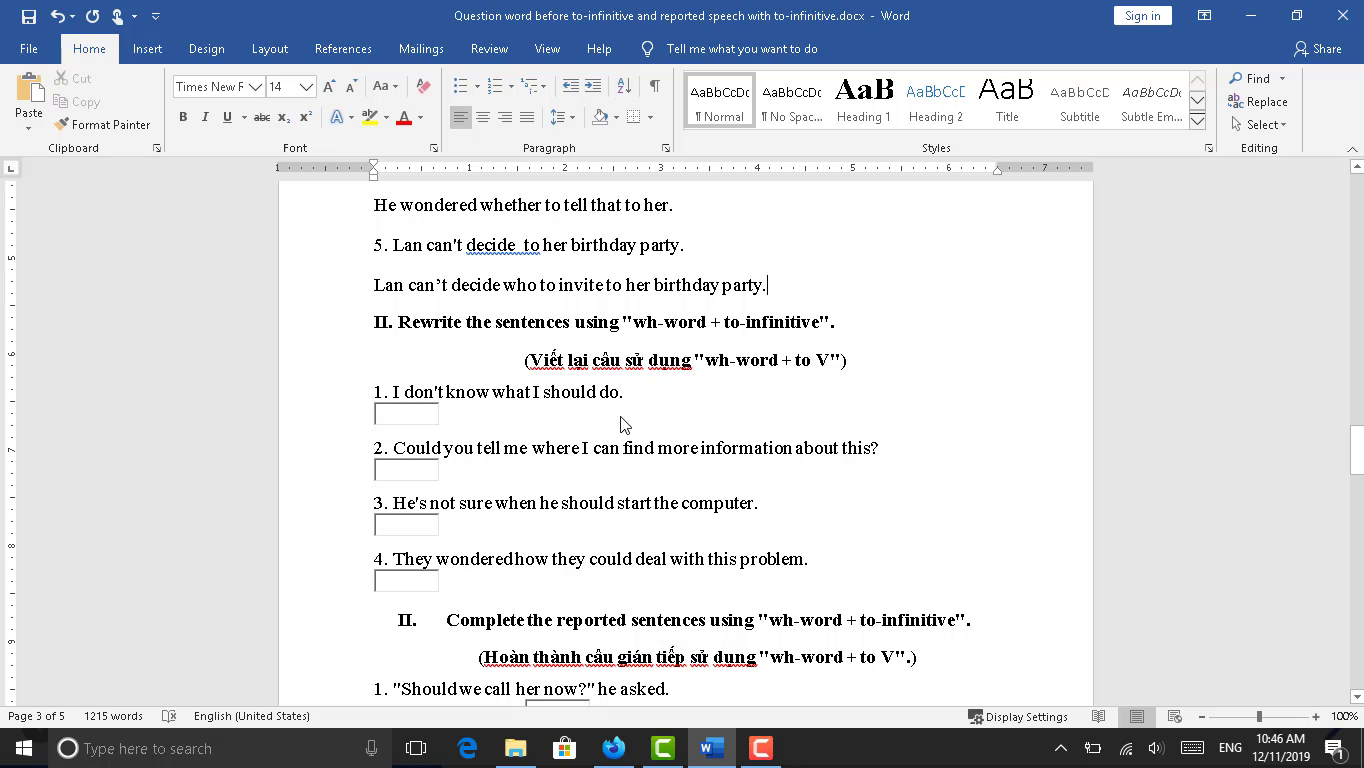Click the Save icon in title bar
This screenshot has width=1364, height=768.
pos(28,16)
